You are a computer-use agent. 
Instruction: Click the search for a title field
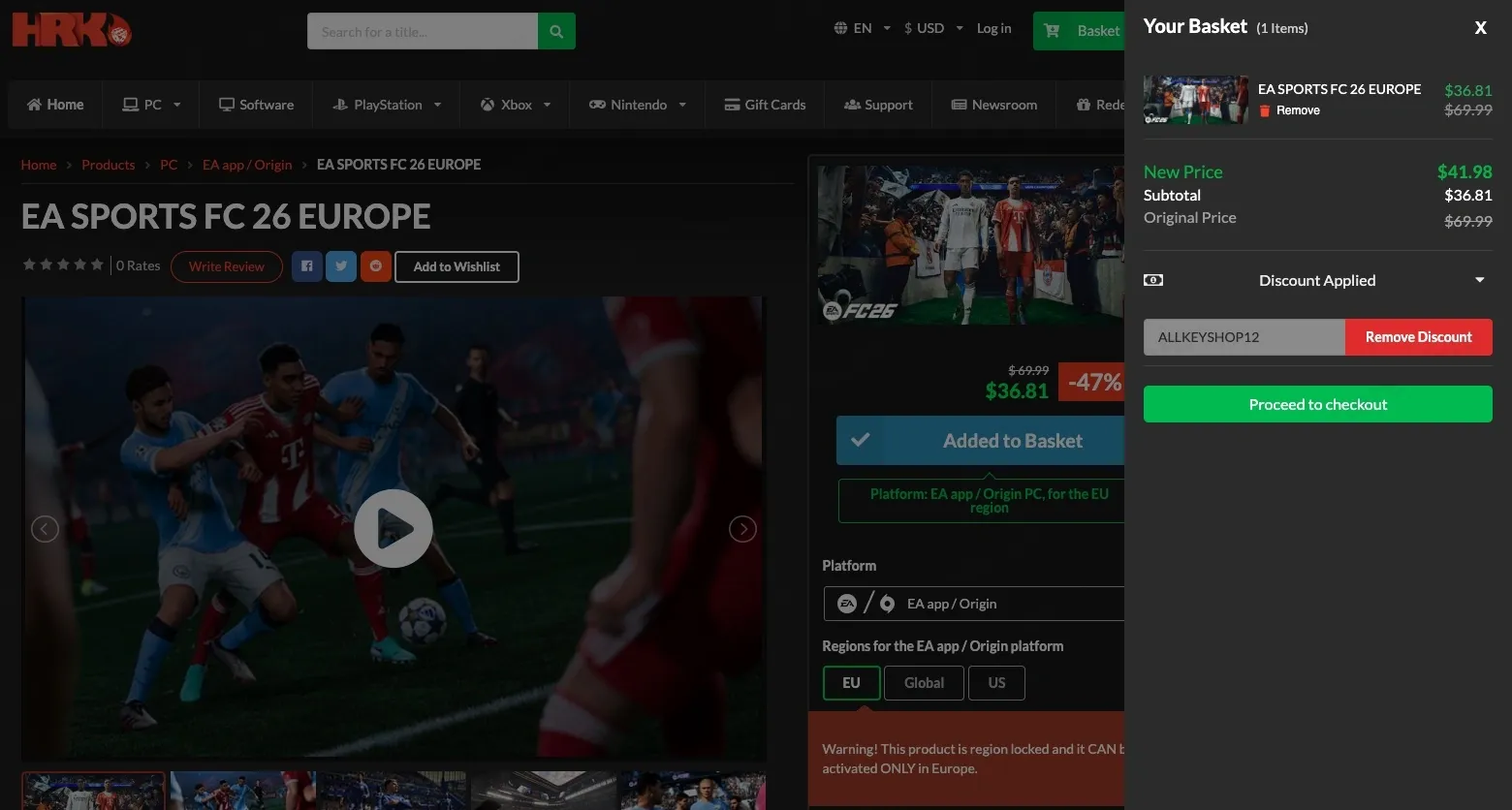[x=423, y=31]
